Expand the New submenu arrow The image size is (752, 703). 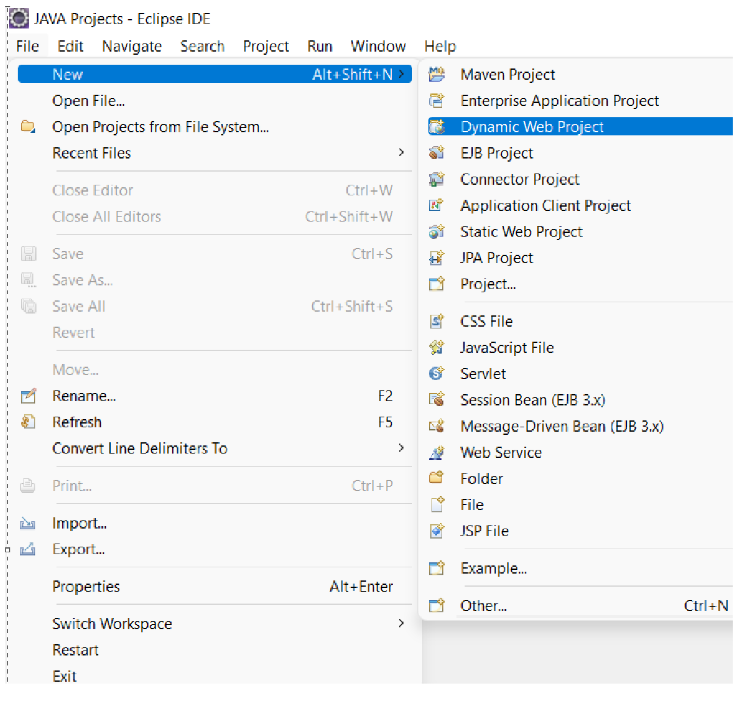(x=401, y=74)
